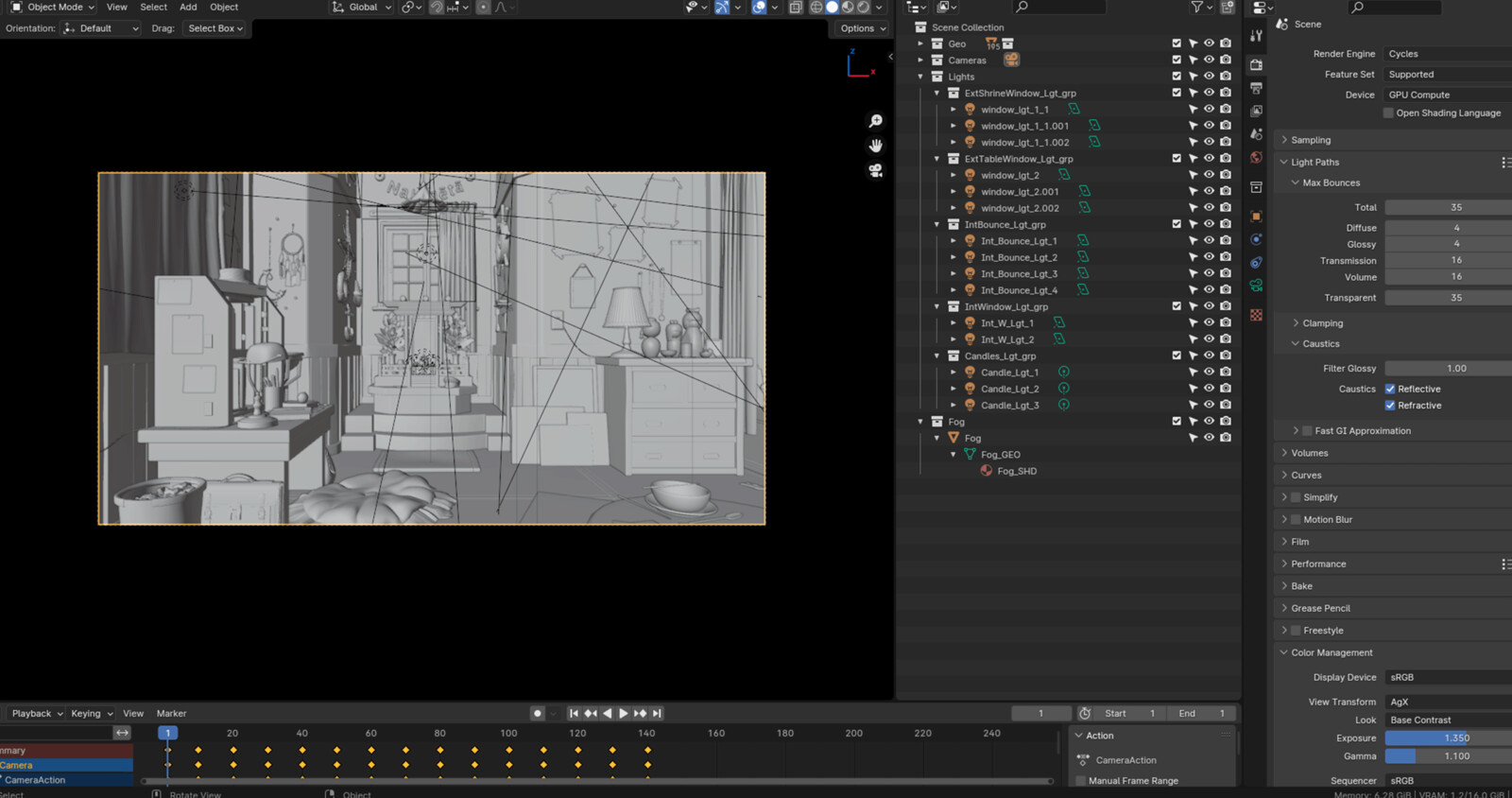Open the View Transform dropdown showing AgX
Viewport: 1512px width, 798px height.
click(x=1449, y=702)
